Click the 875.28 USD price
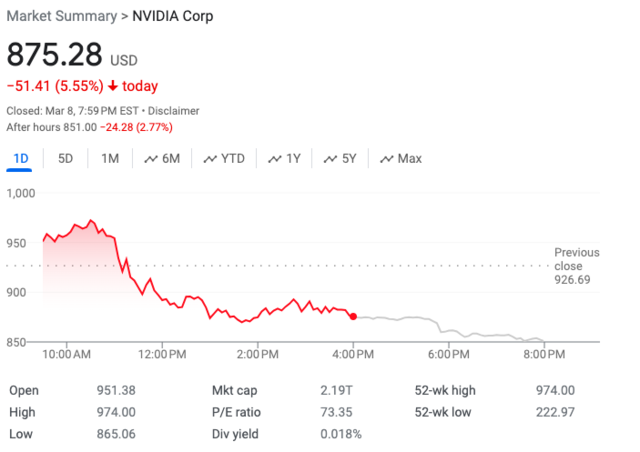 click(60, 55)
